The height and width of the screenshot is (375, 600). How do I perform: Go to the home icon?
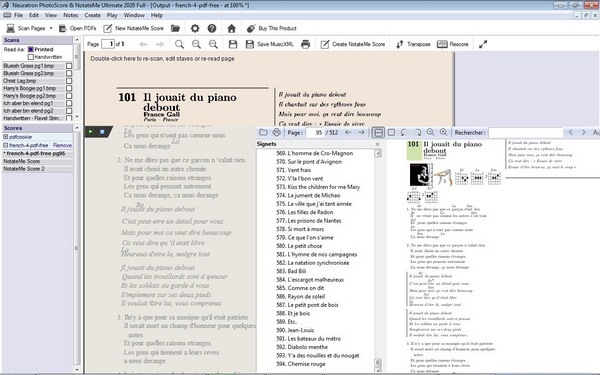231,28
